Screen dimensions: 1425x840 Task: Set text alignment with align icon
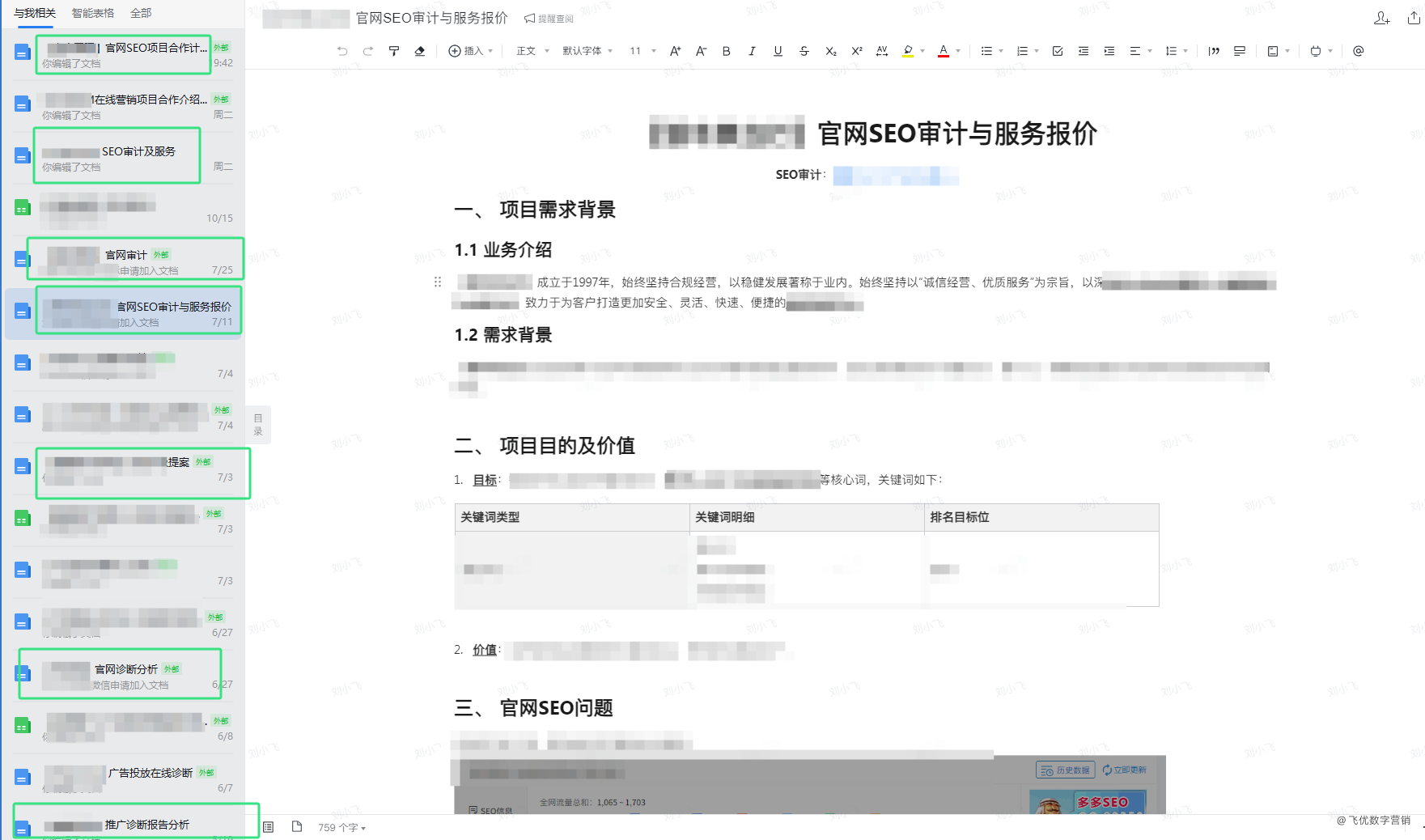point(1135,51)
